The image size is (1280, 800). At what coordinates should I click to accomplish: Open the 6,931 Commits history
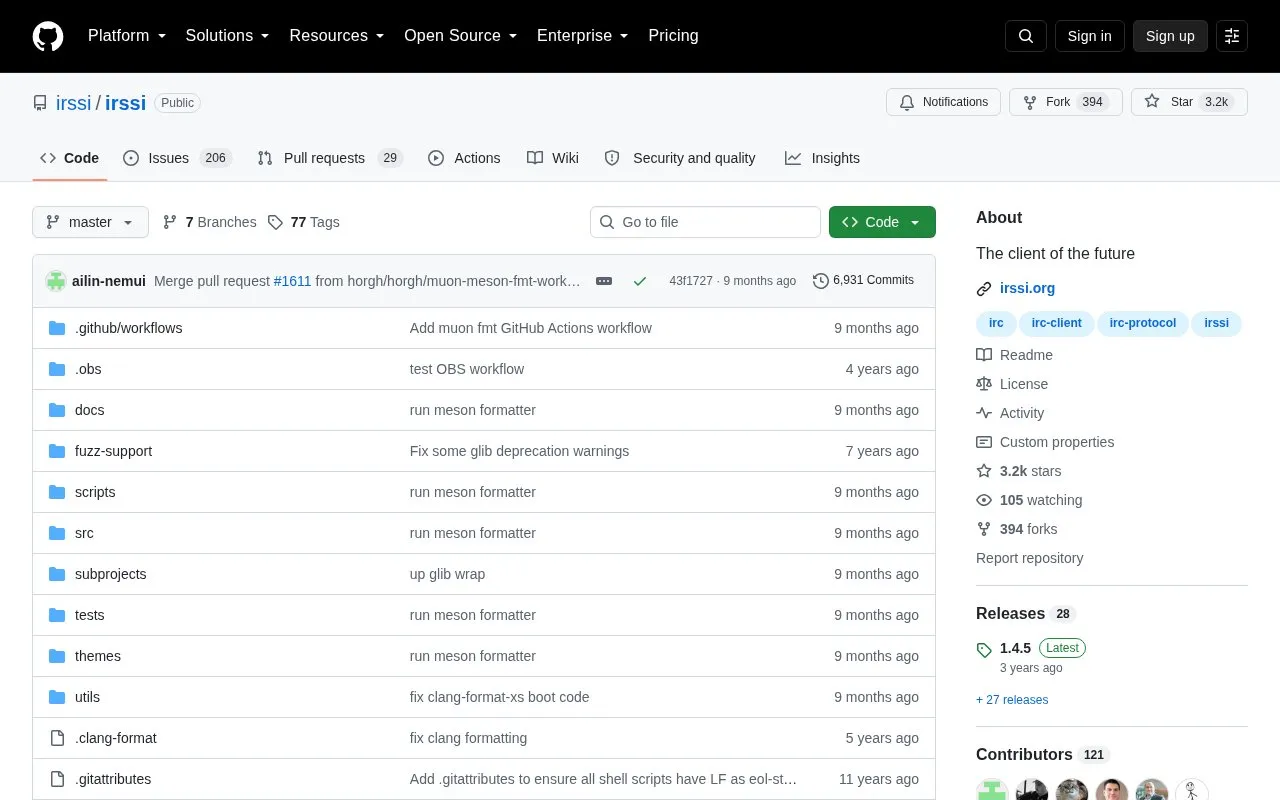[x=864, y=280]
